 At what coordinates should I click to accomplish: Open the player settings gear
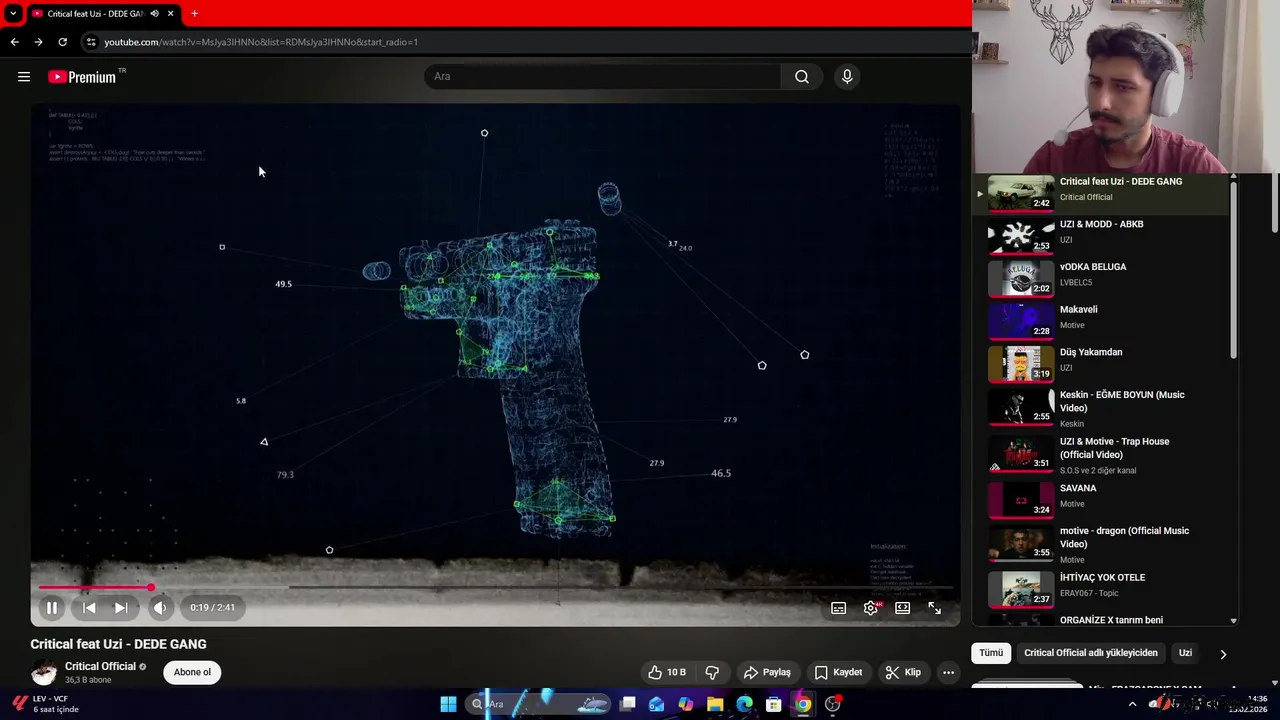(871, 608)
